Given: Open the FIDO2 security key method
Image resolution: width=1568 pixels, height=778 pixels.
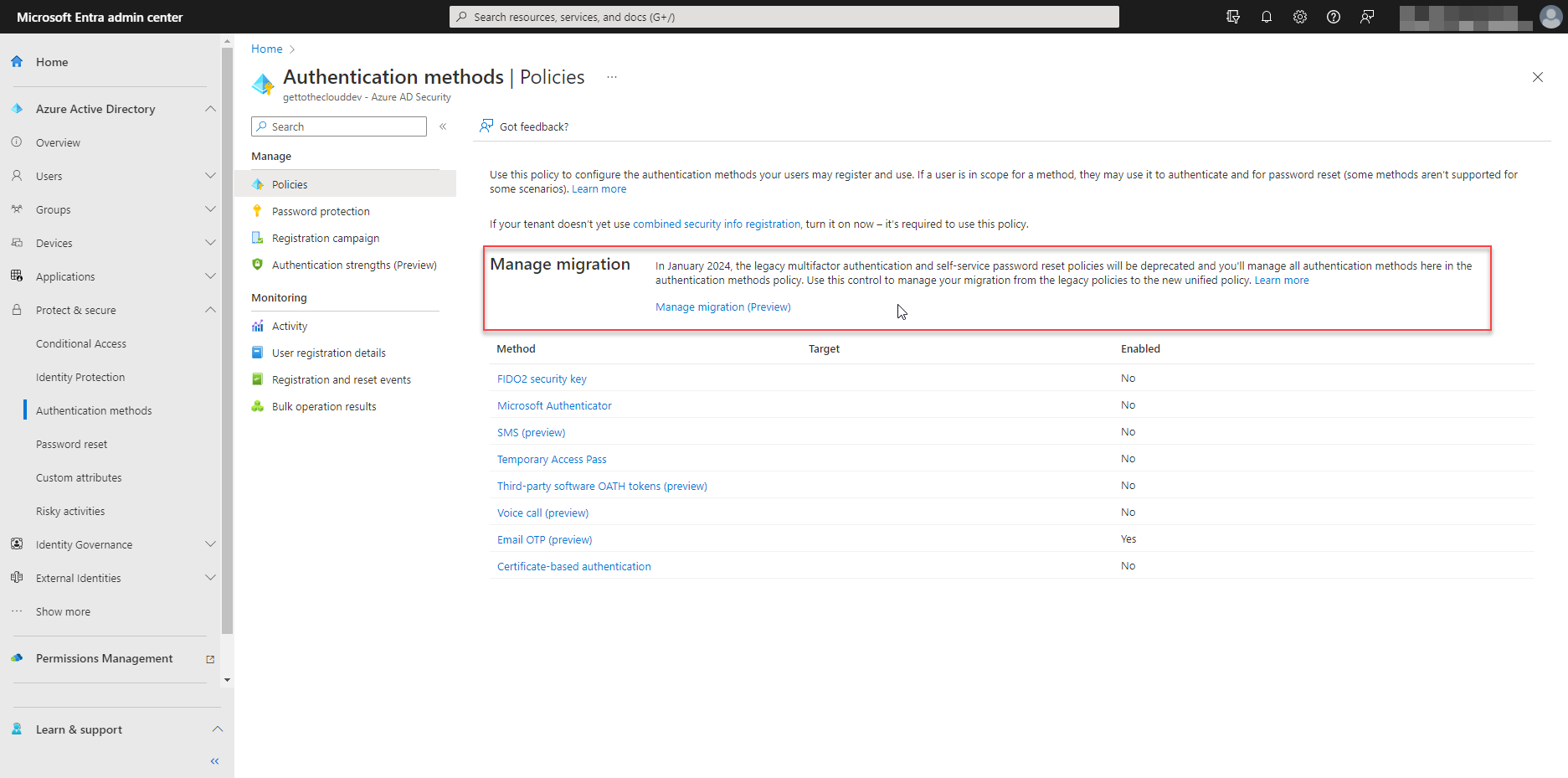Looking at the screenshot, I should (x=542, y=379).
